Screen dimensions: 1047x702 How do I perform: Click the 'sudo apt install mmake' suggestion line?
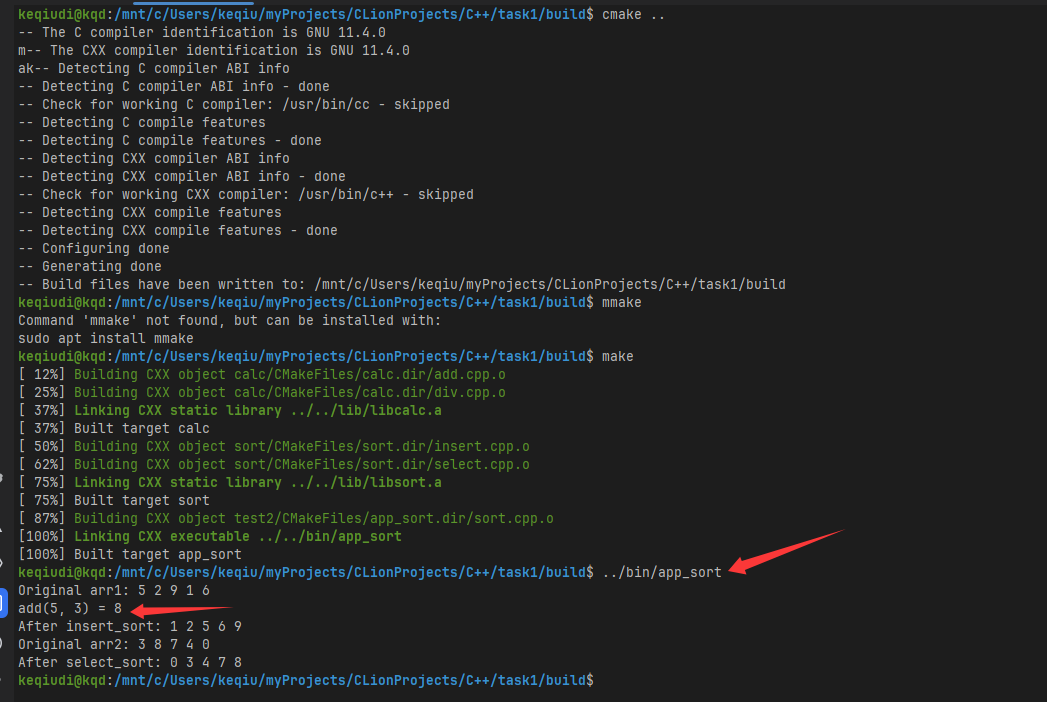coord(106,338)
